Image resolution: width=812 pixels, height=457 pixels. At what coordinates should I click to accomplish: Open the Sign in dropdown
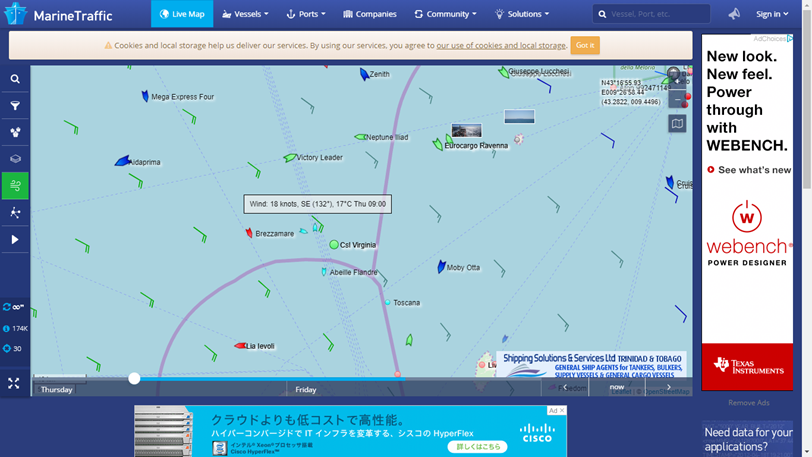tap(772, 14)
